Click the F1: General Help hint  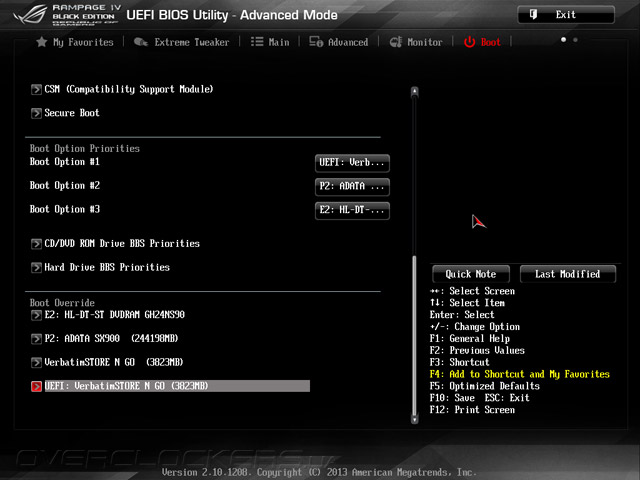click(469, 339)
